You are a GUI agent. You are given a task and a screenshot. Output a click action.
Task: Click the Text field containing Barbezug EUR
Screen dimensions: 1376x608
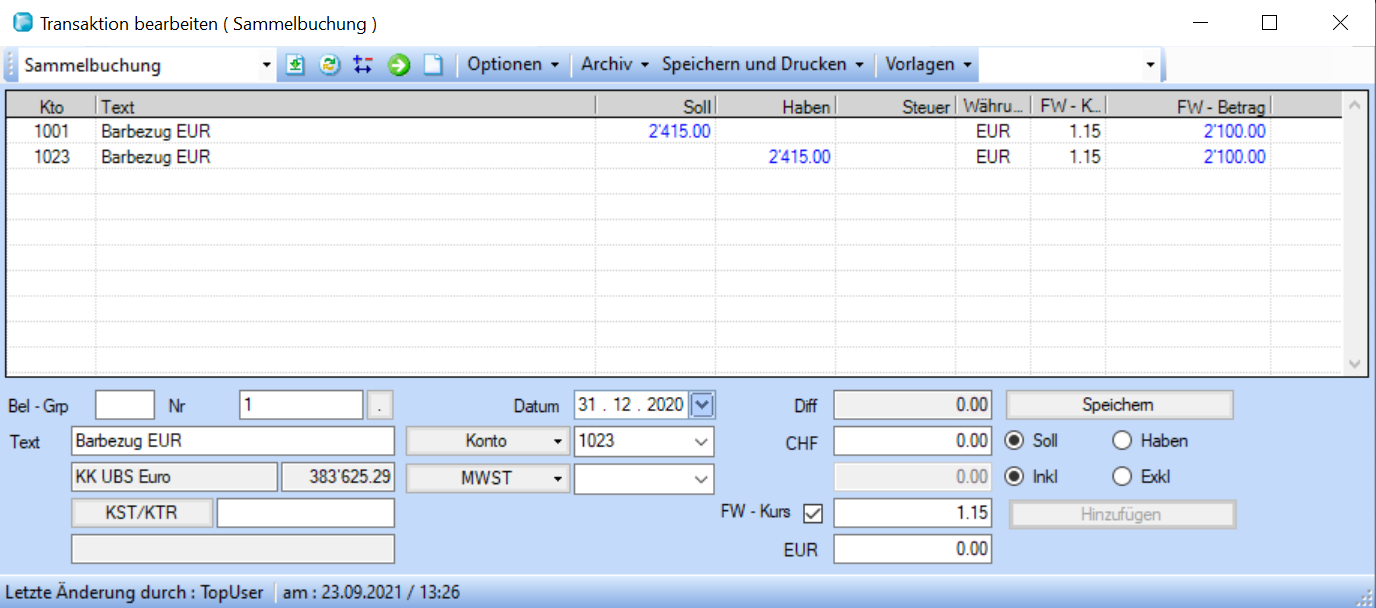point(233,441)
